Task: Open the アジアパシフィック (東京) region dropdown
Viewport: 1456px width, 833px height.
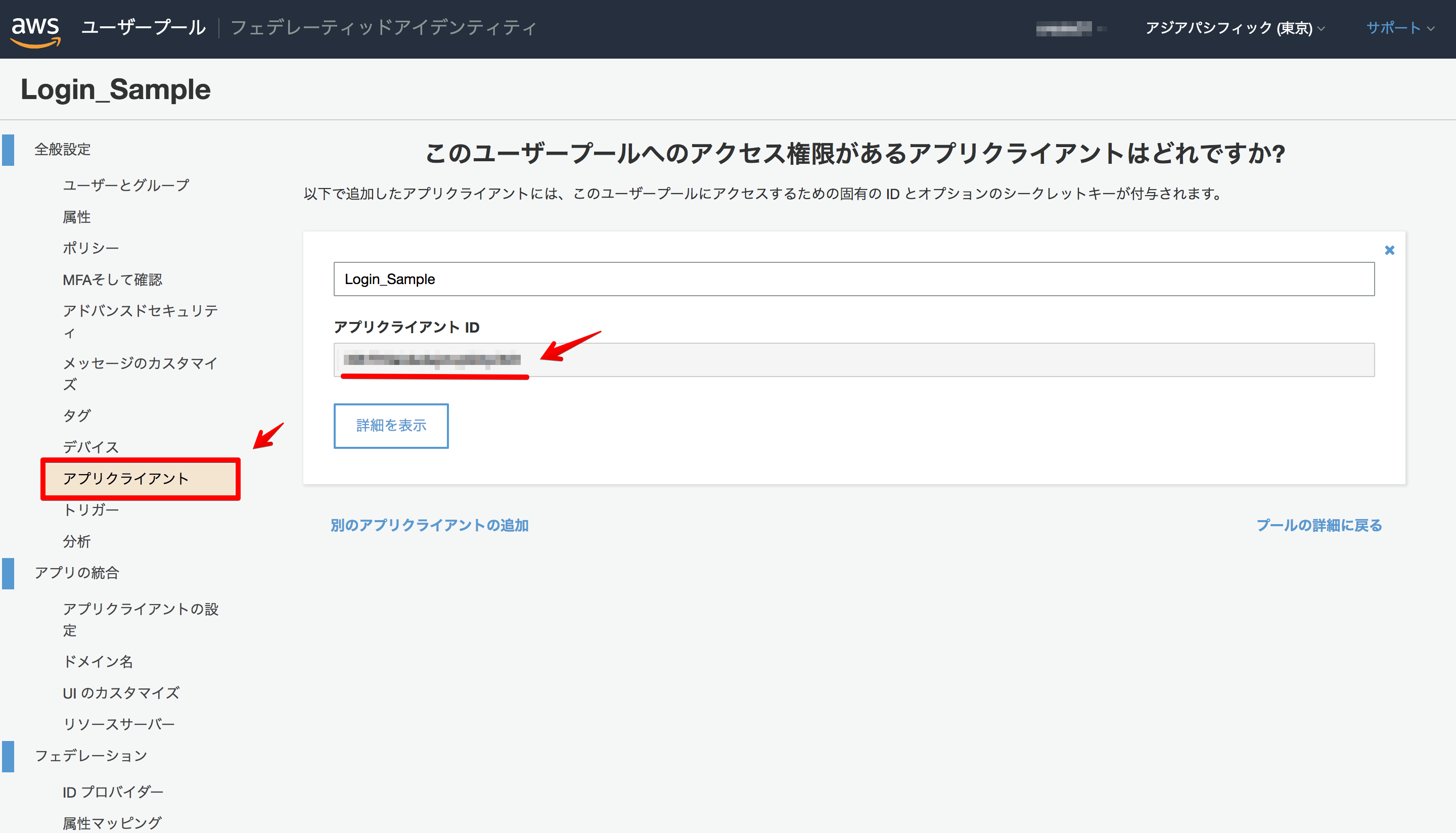Action: (x=1235, y=28)
